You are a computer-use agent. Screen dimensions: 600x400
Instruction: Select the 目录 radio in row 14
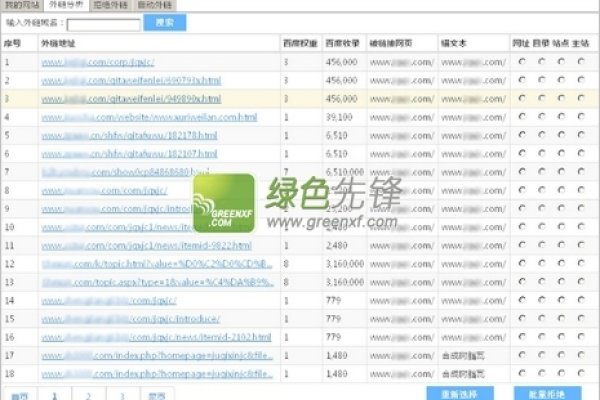[541, 300]
